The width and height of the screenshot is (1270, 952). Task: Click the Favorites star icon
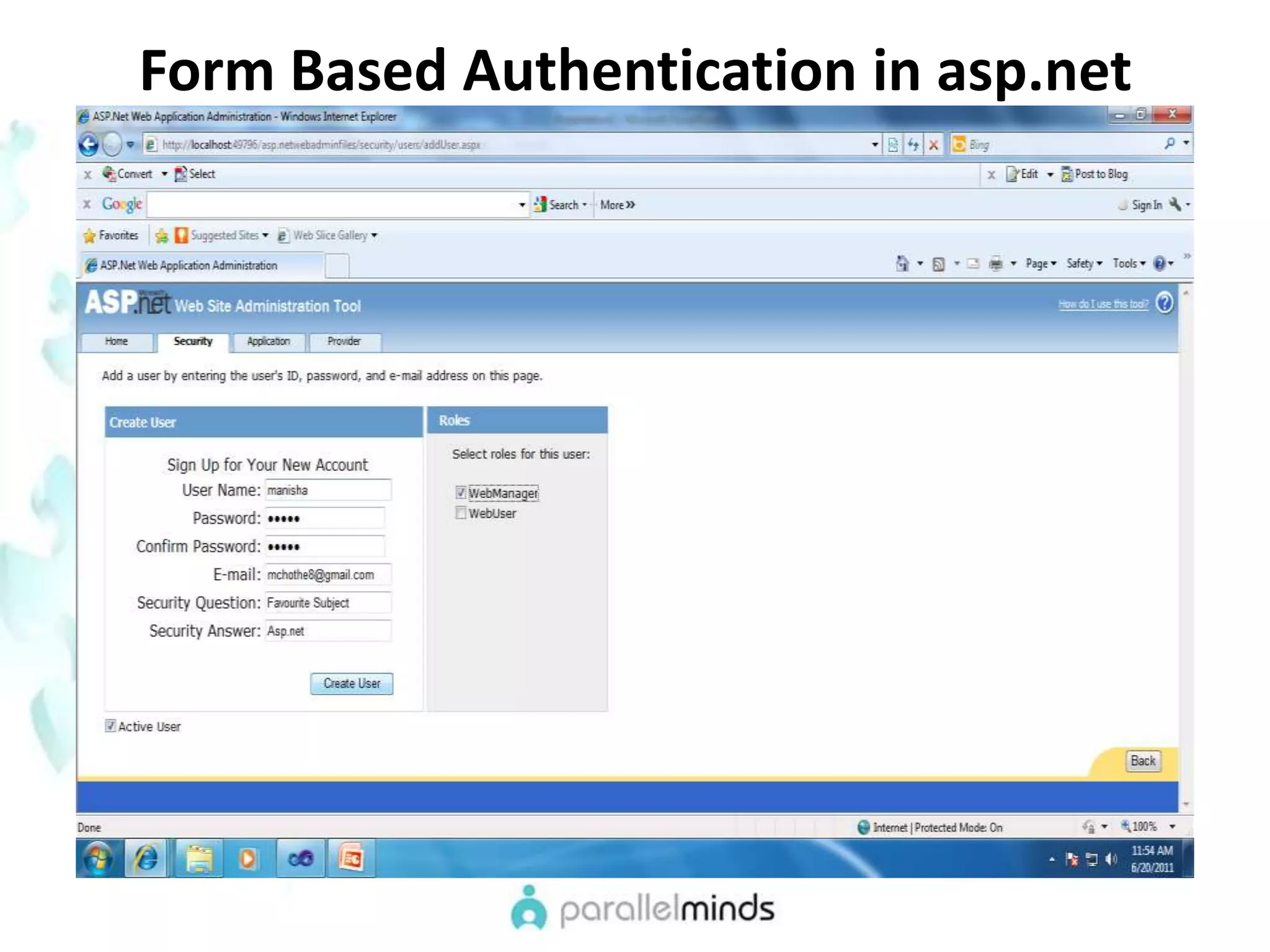coord(90,236)
